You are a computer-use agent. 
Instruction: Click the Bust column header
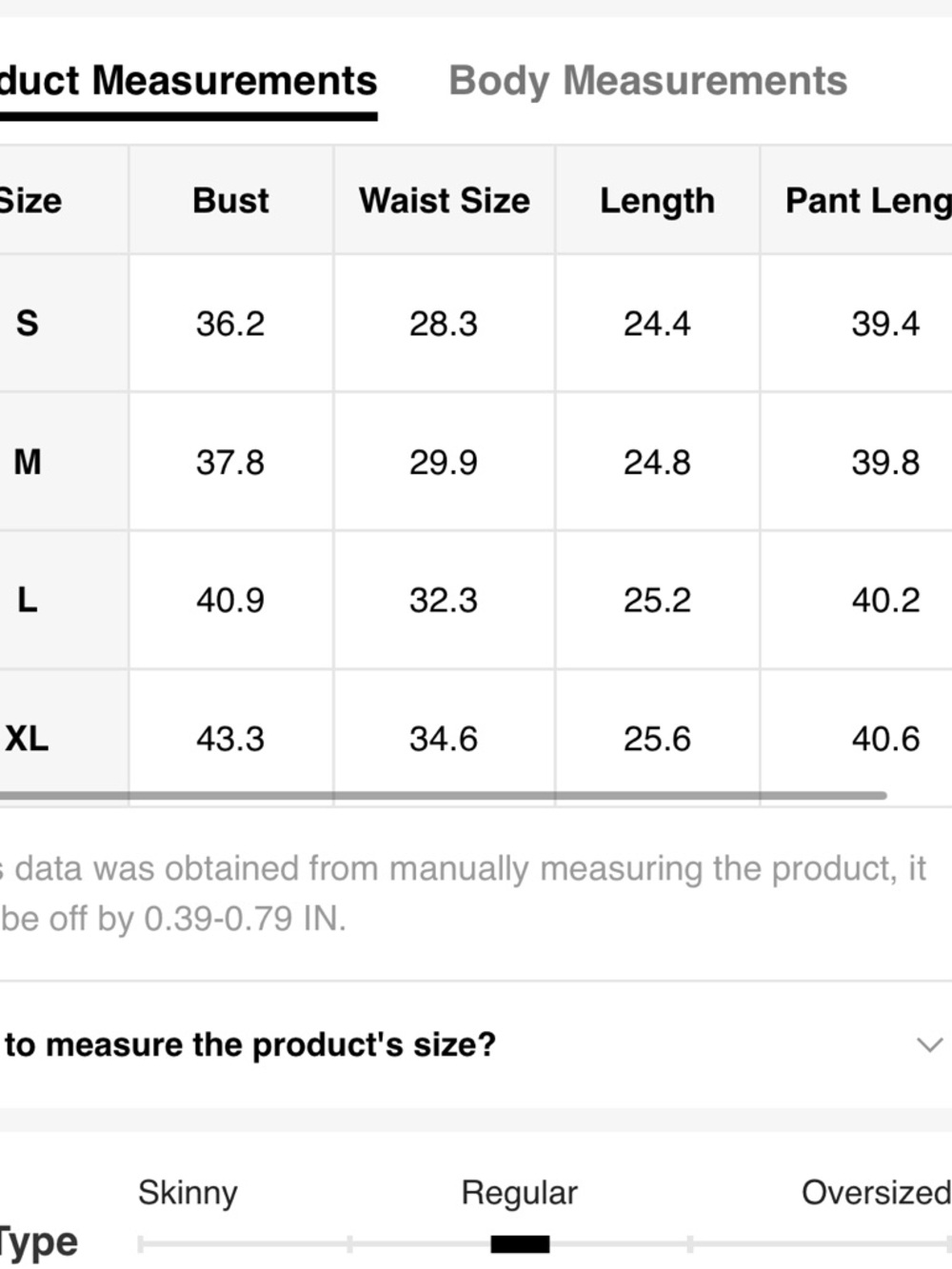coord(230,200)
